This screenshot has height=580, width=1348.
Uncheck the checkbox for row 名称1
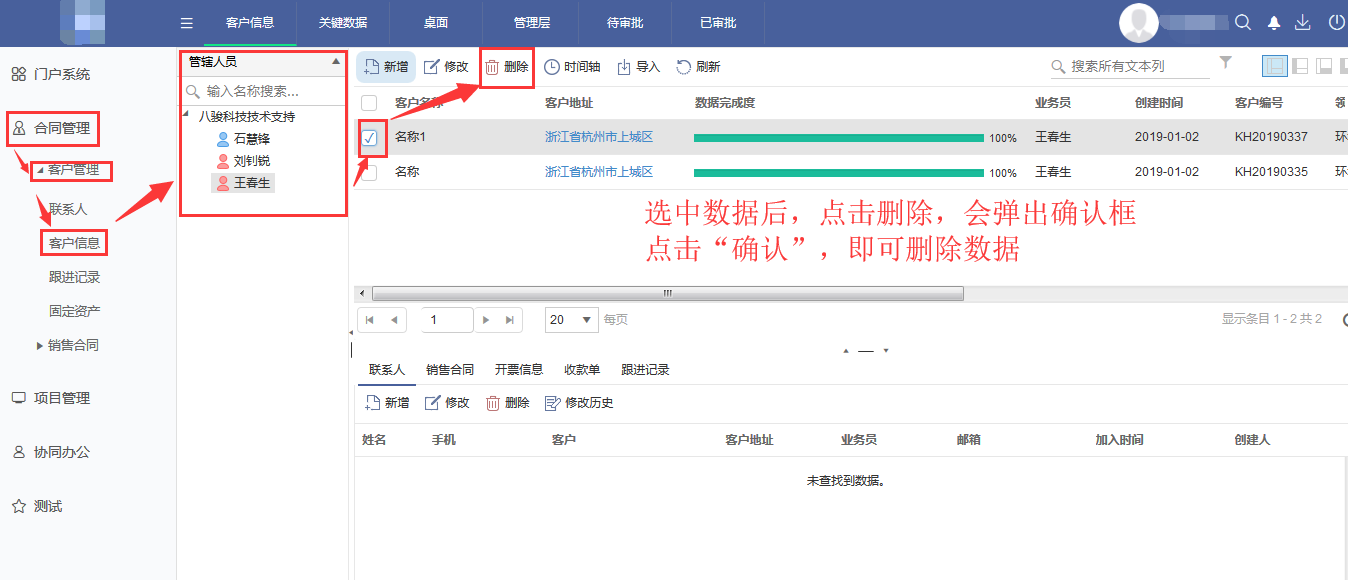[370, 138]
